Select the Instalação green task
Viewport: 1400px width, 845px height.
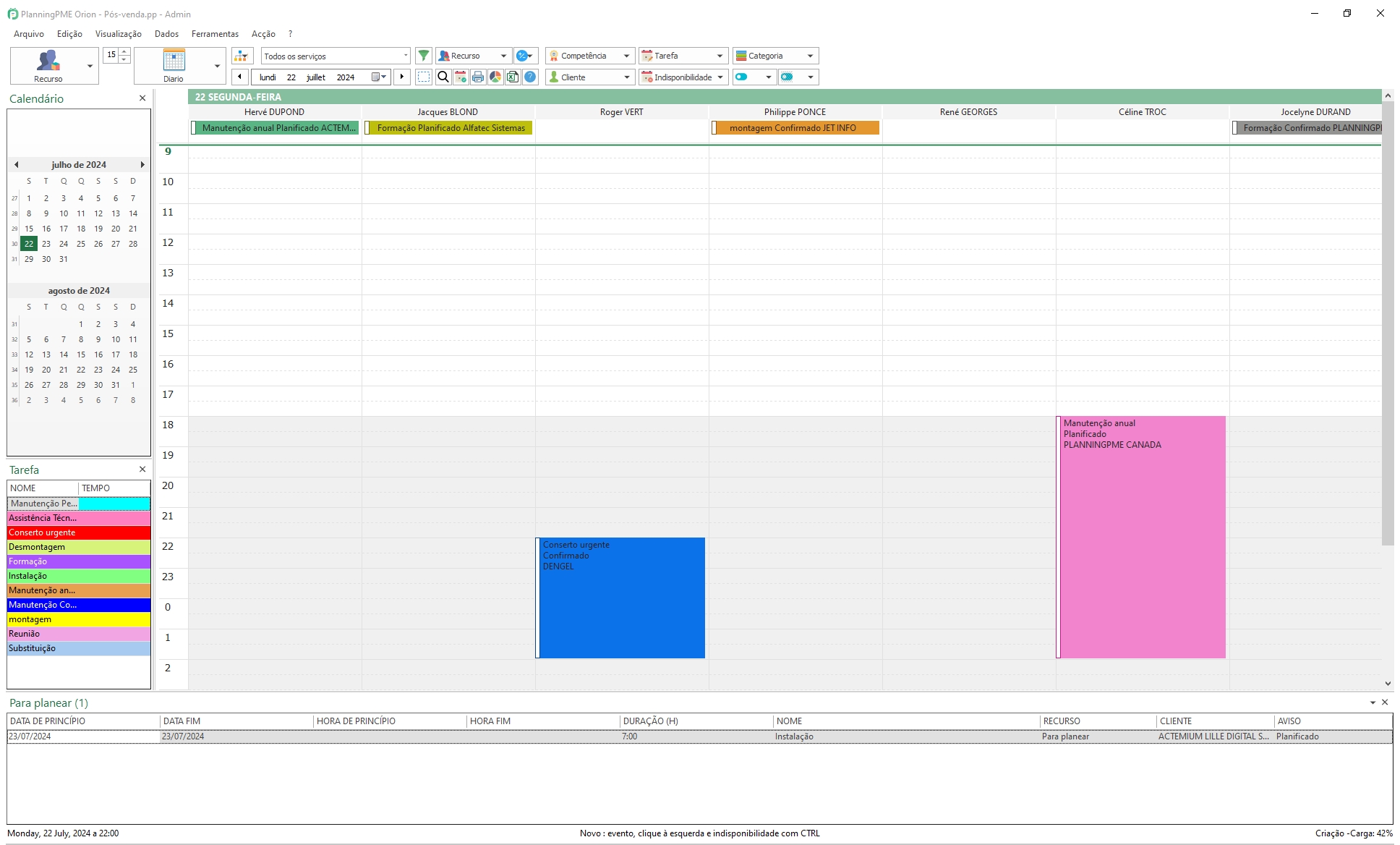point(79,576)
